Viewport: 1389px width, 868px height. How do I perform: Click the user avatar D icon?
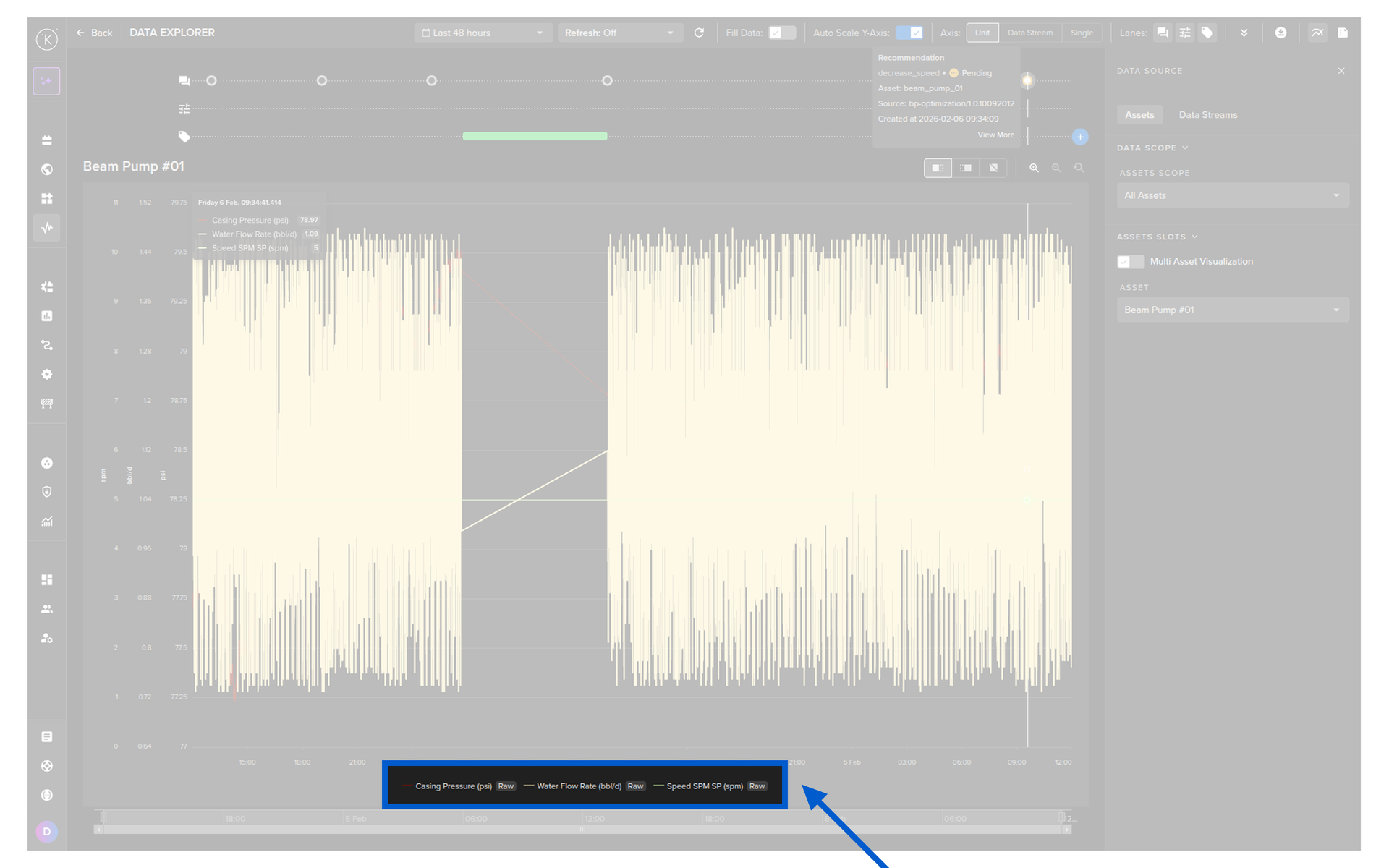click(x=47, y=831)
